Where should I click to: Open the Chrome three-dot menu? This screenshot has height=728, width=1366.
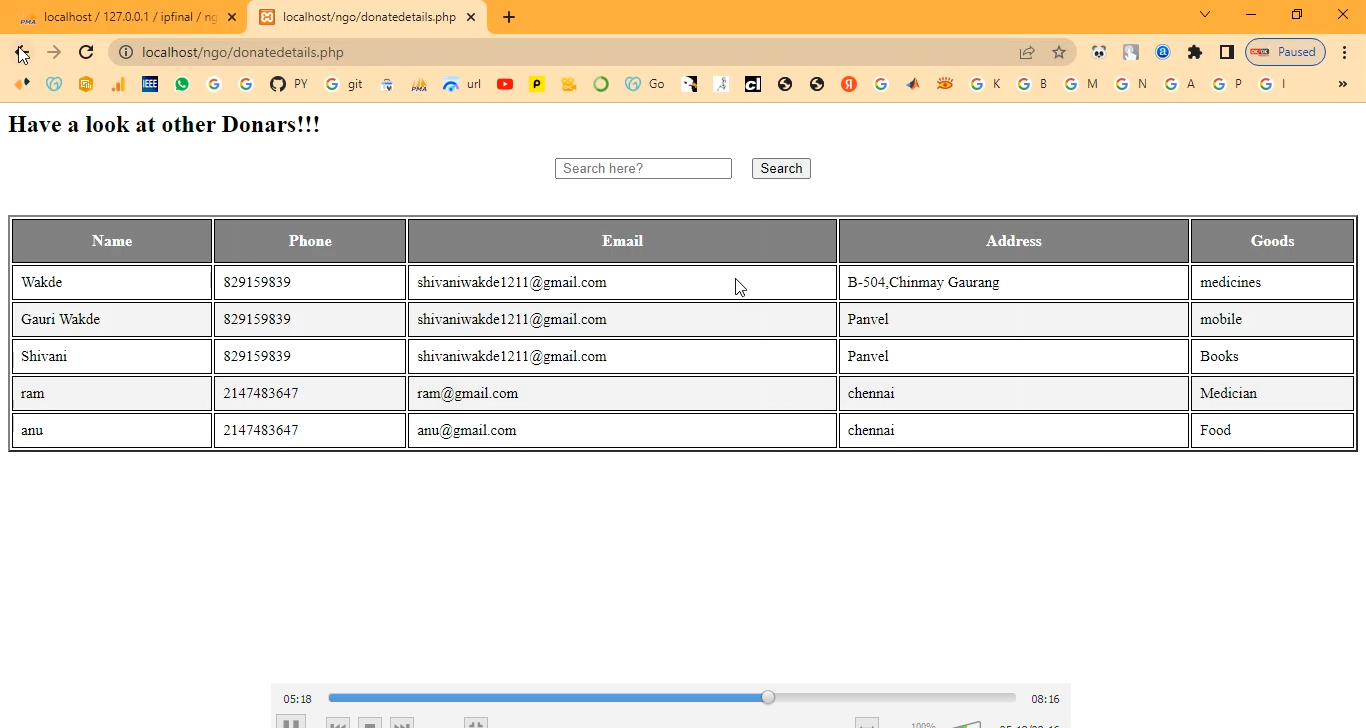tap(1344, 52)
